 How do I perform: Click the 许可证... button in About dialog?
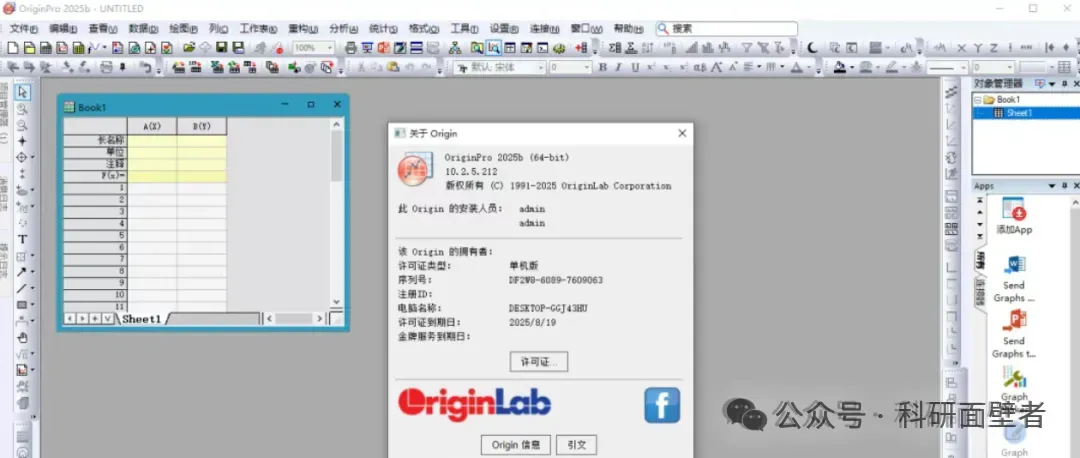[x=539, y=361]
